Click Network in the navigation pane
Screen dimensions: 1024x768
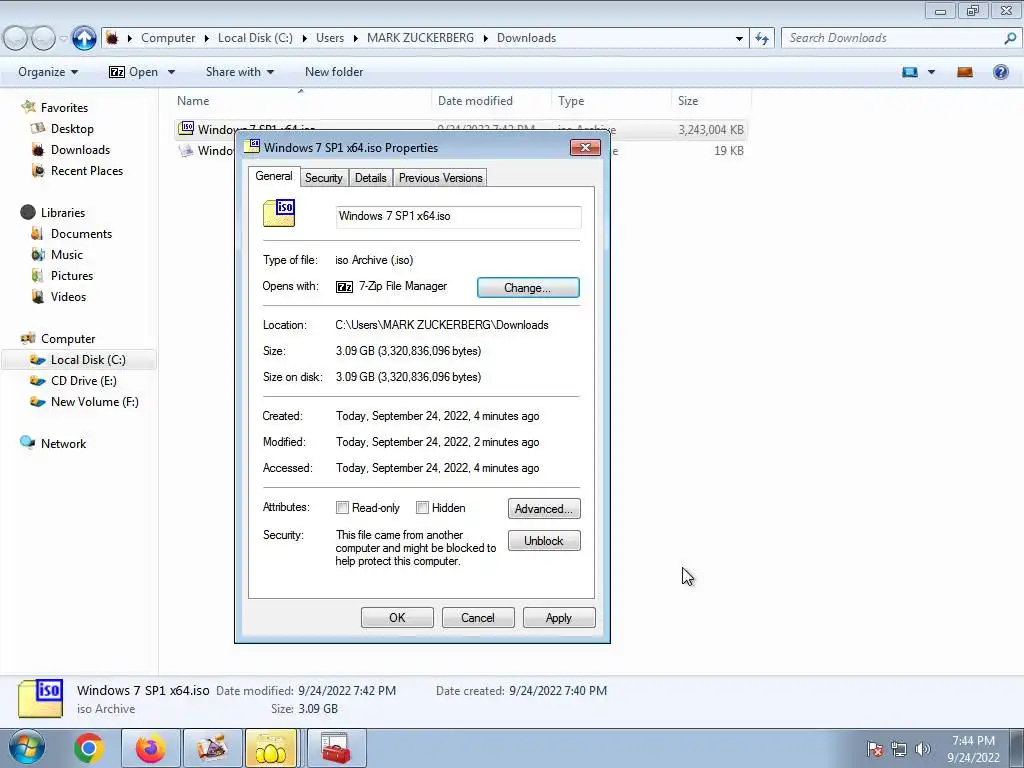click(x=63, y=443)
